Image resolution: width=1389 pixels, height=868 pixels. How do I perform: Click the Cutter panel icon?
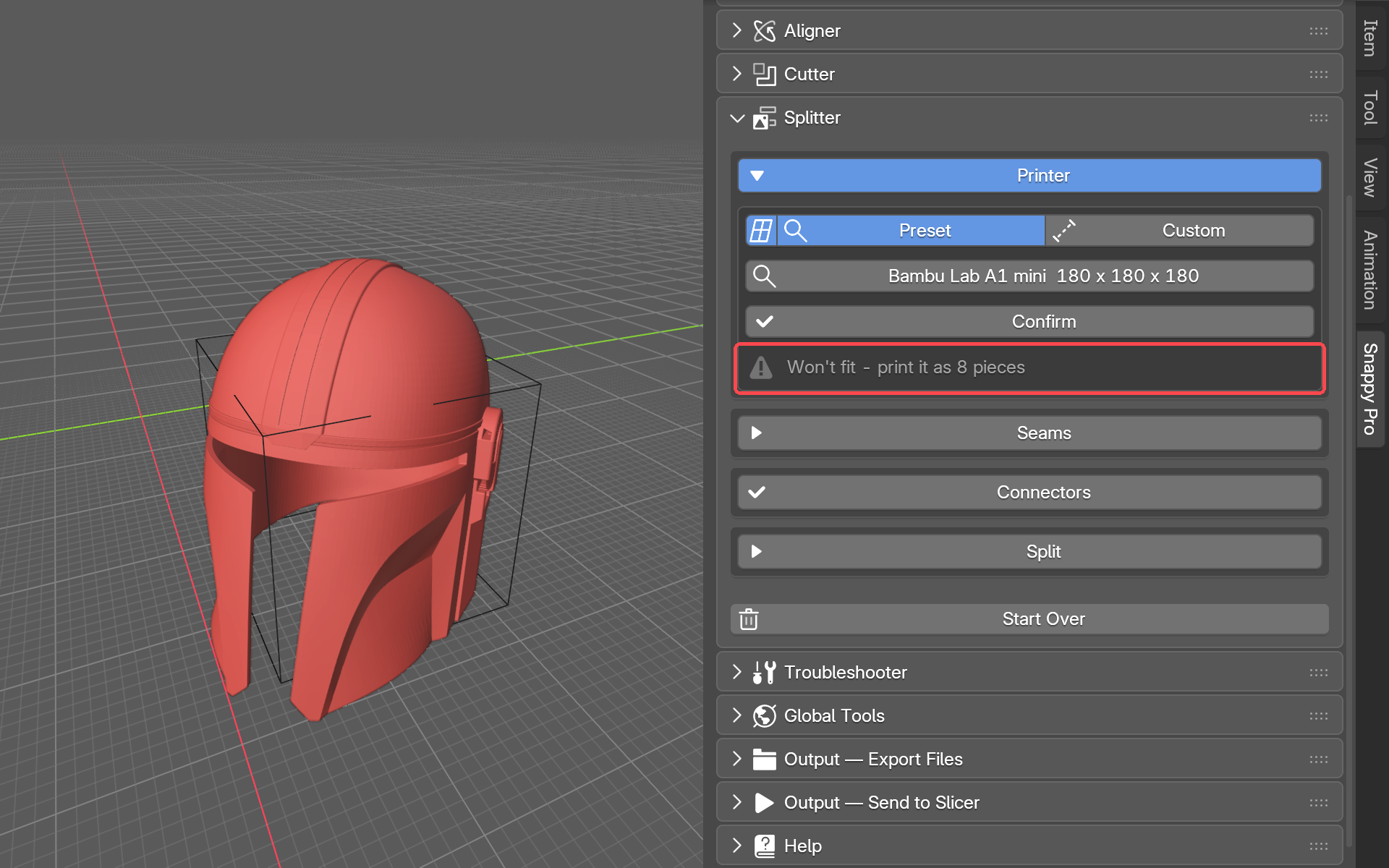[x=764, y=75]
